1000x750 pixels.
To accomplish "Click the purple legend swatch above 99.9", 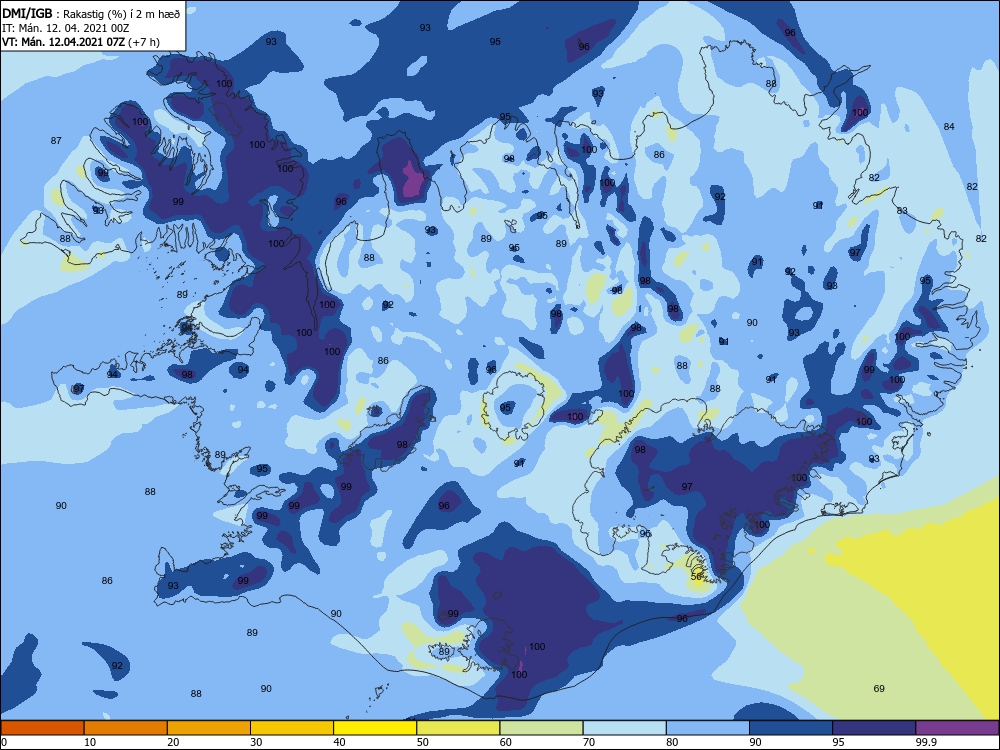I will click(x=957, y=728).
